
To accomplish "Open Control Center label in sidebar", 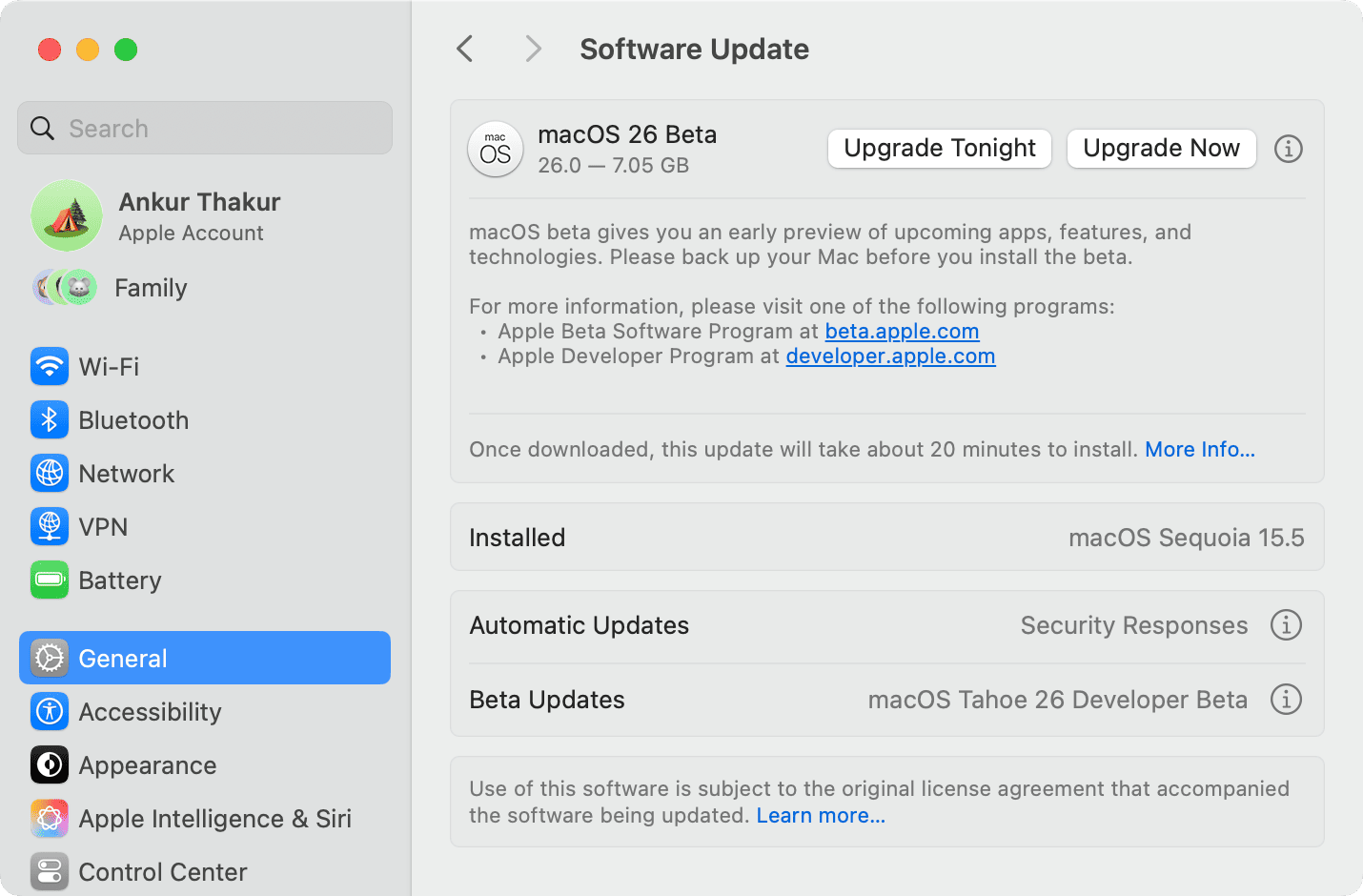I will coord(163,871).
